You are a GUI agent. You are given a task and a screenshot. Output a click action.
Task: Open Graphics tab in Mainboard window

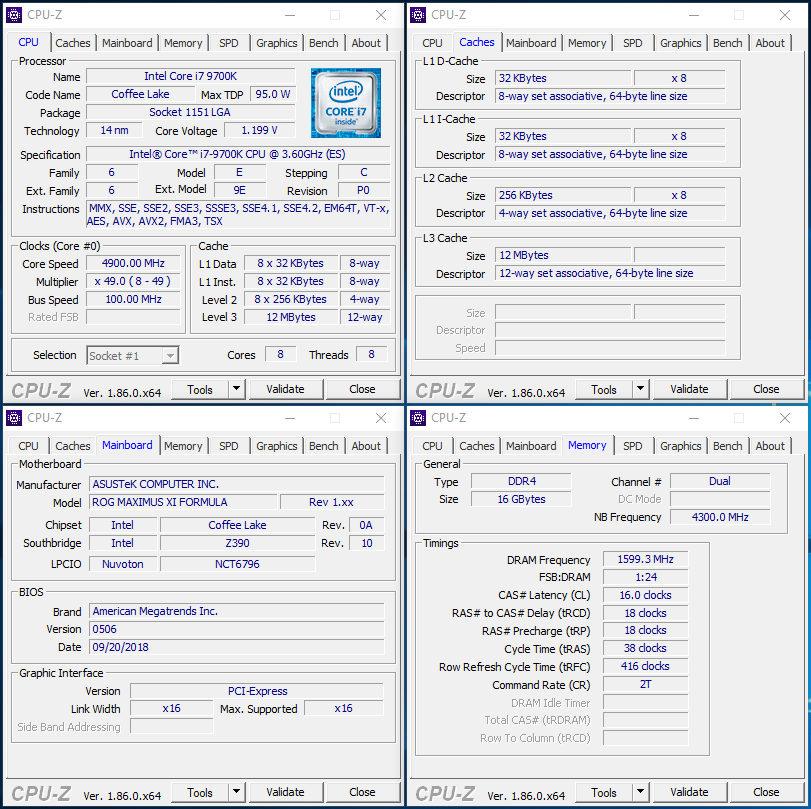coord(277,446)
